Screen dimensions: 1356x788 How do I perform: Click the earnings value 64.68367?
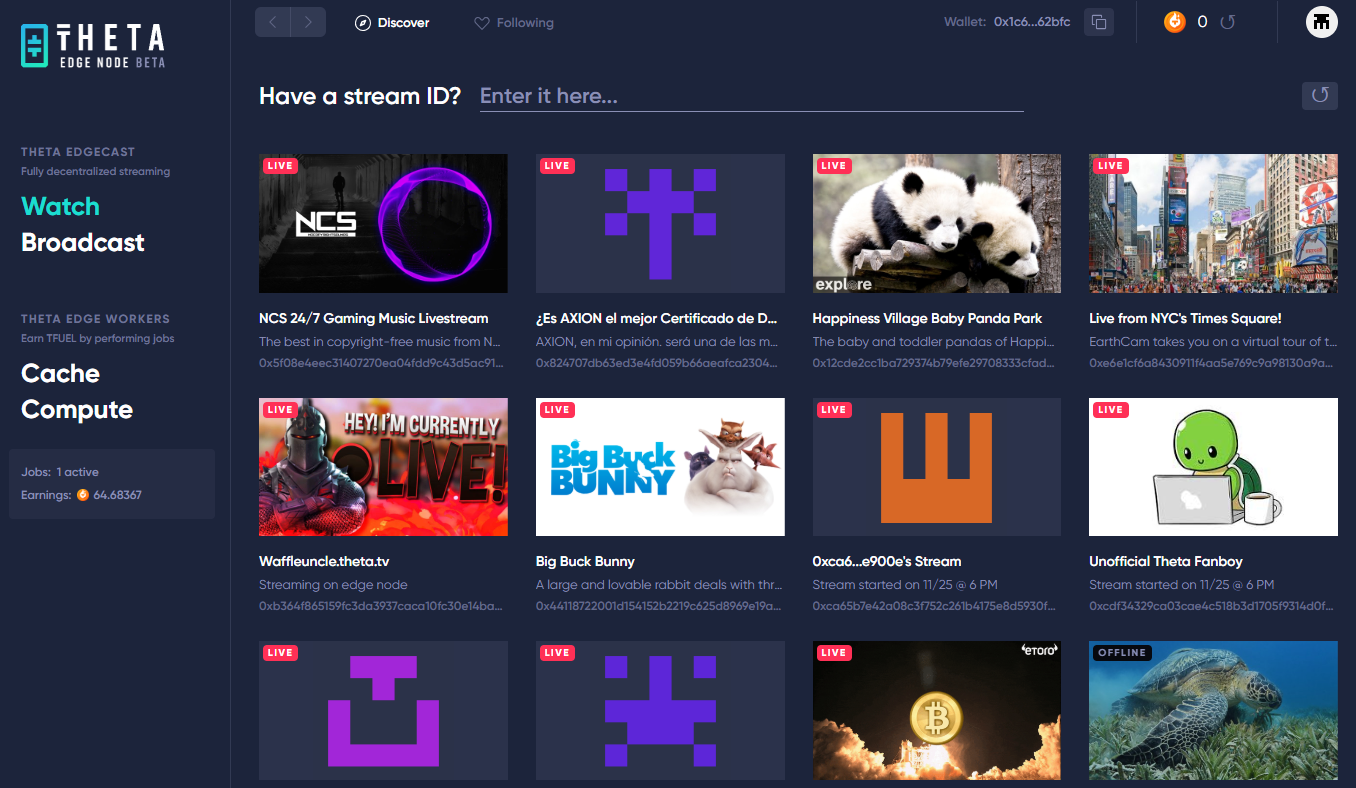pos(118,495)
